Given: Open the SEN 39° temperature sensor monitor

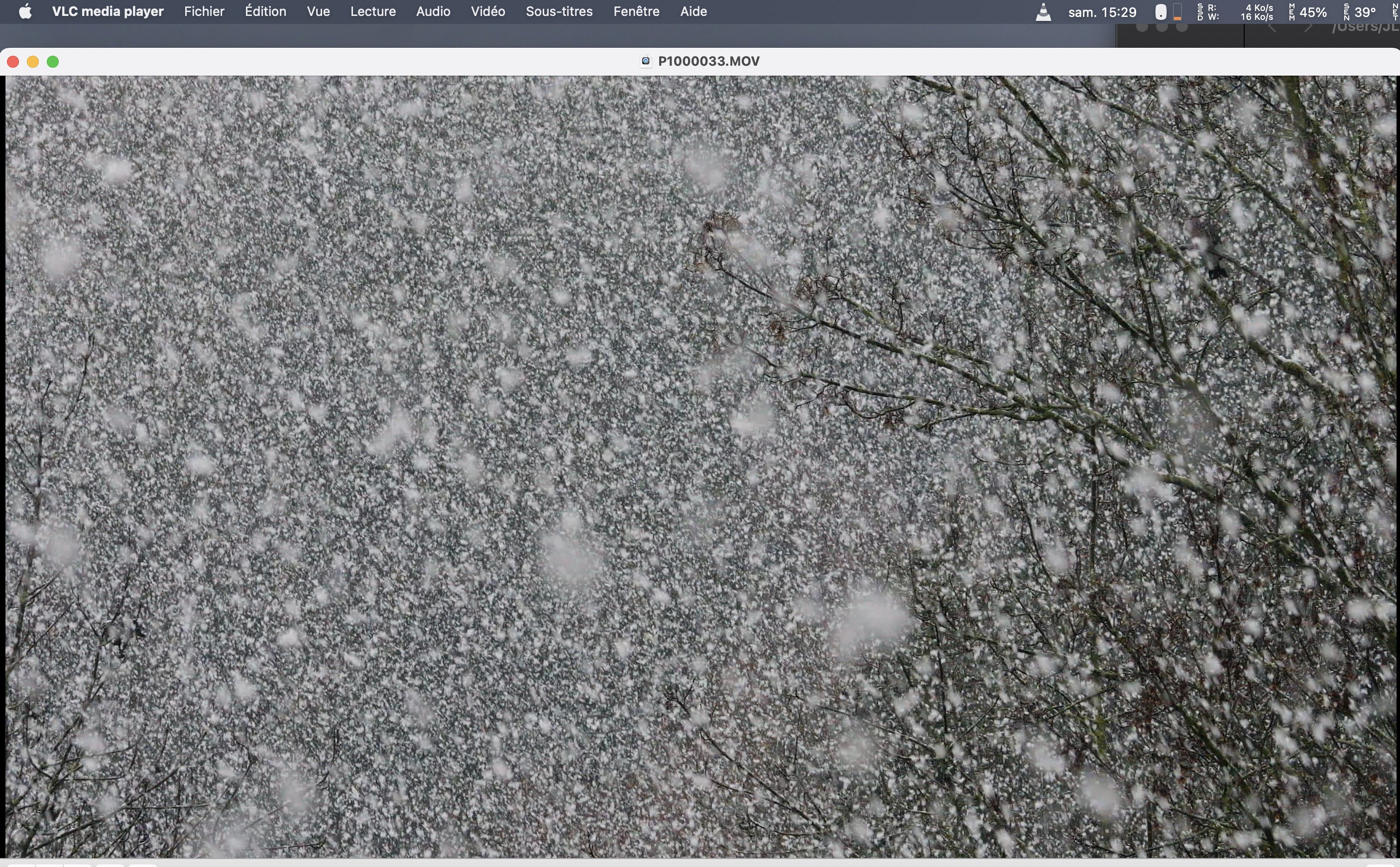Looking at the screenshot, I should pyautogui.click(x=1360, y=12).
